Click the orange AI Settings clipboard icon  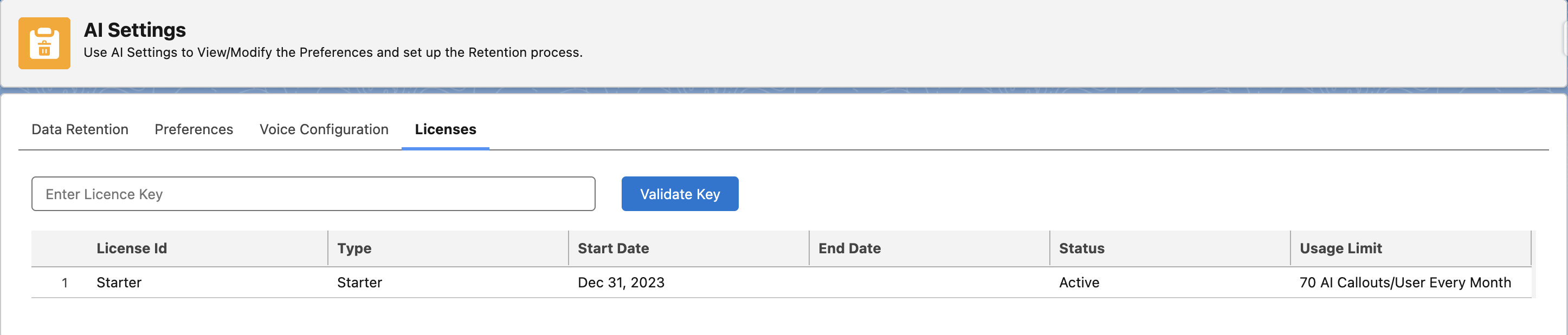pyautogui.click(x=44, y=43)
